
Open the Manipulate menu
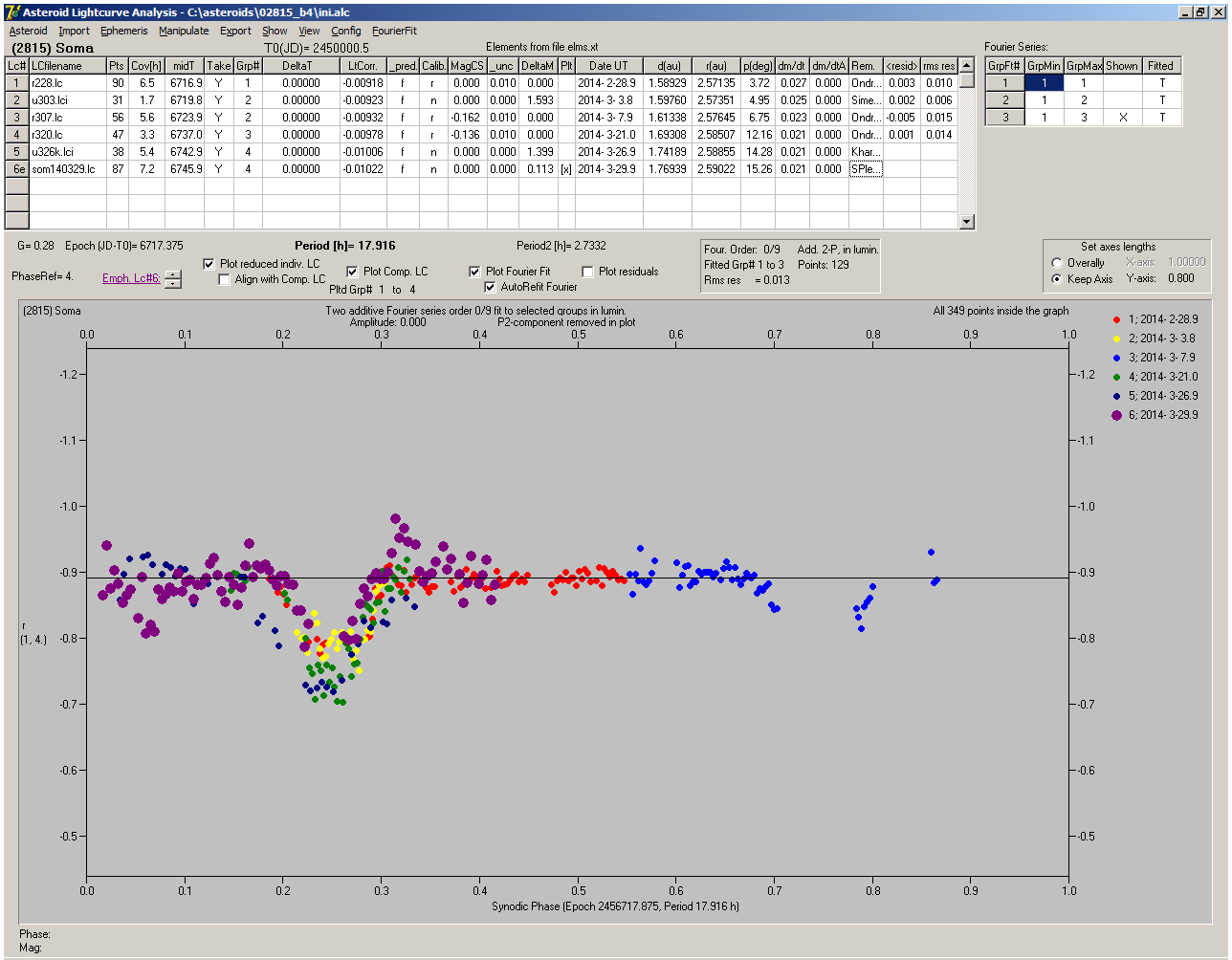(184, 31)
